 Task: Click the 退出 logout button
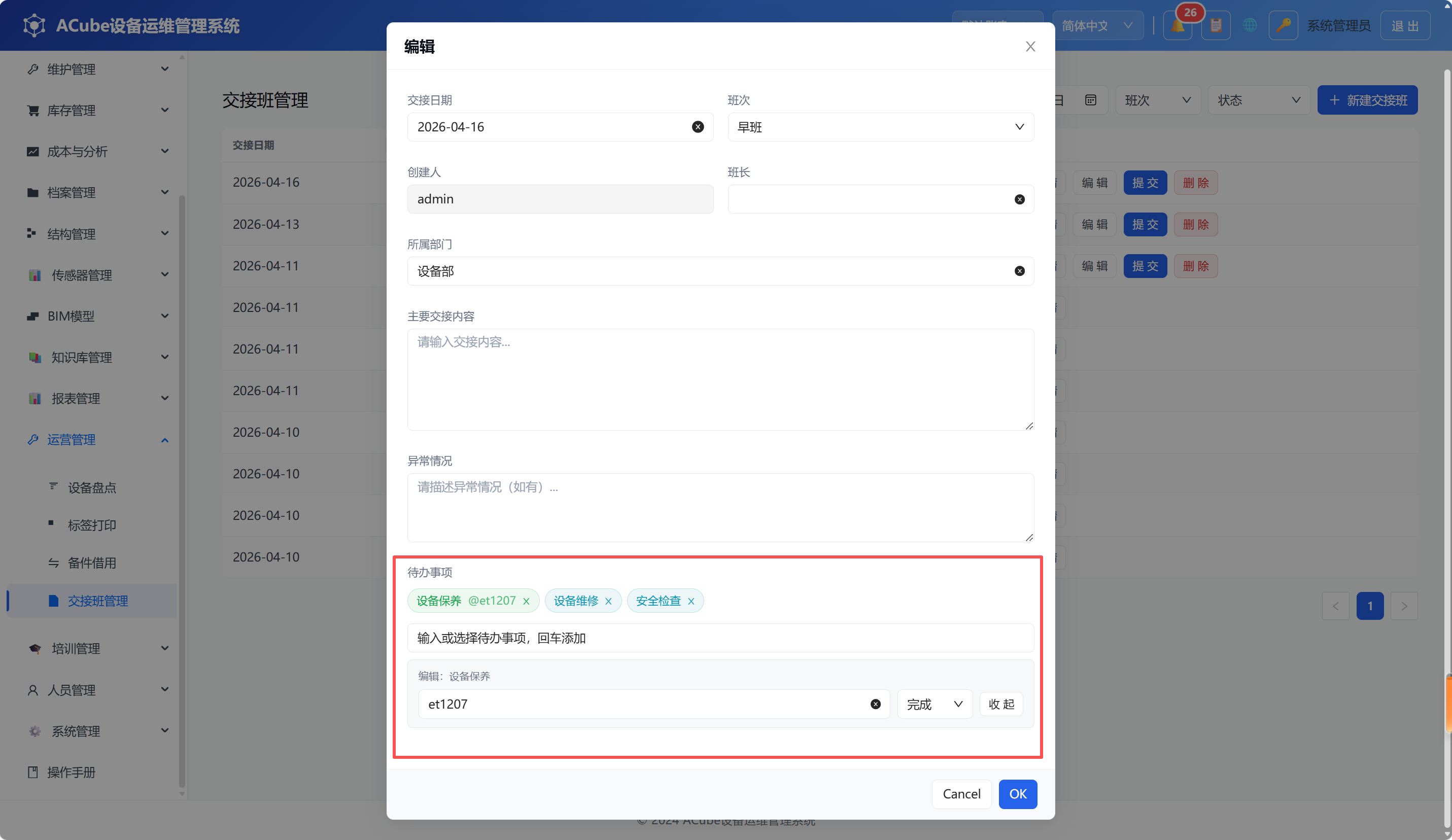pyautogui.click(x=1405, y=26)
